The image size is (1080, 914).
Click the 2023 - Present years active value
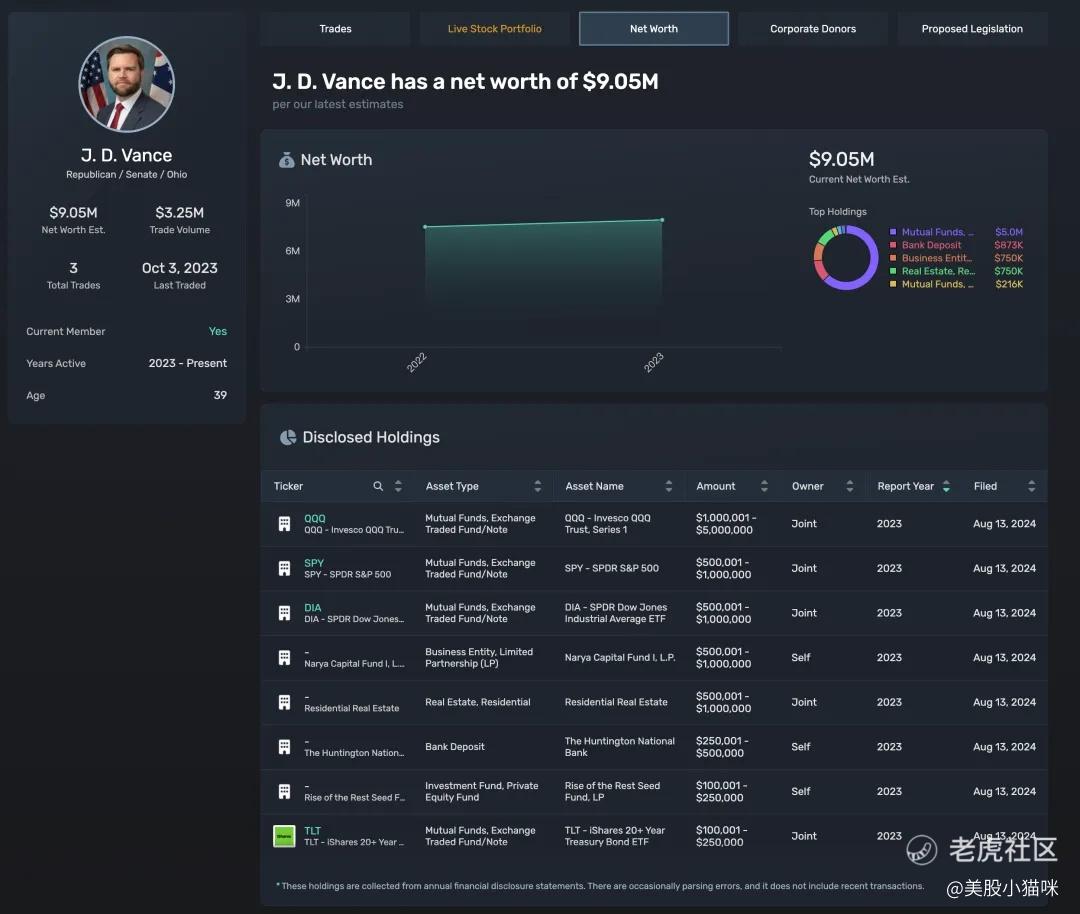pos(187,363)
